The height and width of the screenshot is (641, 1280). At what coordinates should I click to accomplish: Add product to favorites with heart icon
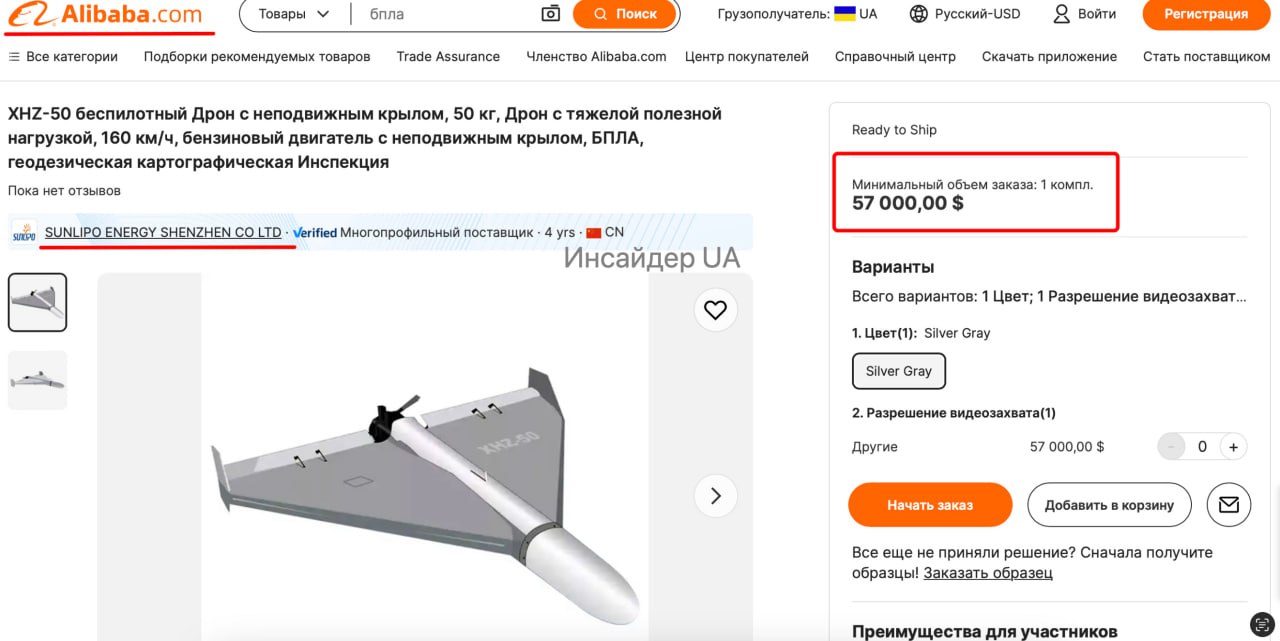pyautogui.click(x=715, y=310)
